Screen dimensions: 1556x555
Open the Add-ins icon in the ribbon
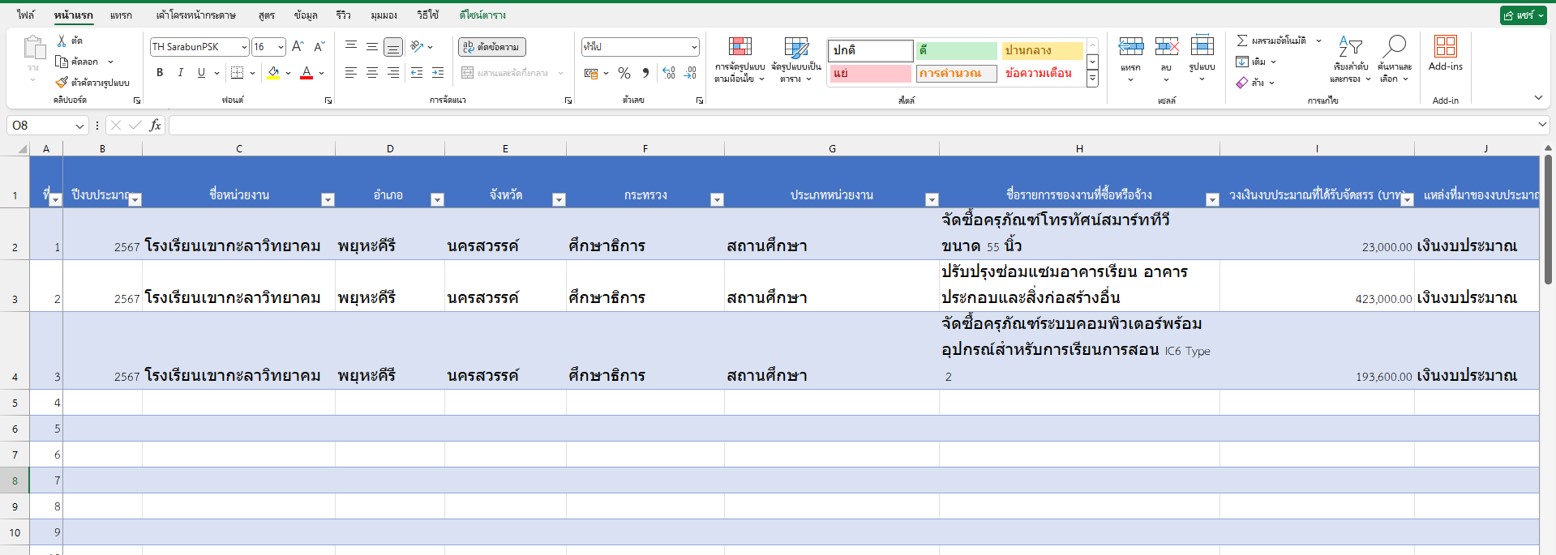(x=1445, y=54)
